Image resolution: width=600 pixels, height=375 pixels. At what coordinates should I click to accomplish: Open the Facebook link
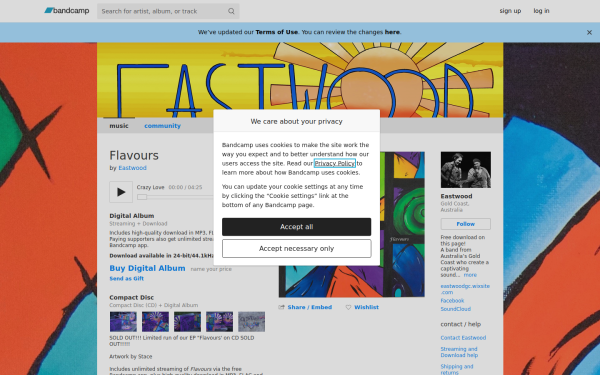click(452, 301)
